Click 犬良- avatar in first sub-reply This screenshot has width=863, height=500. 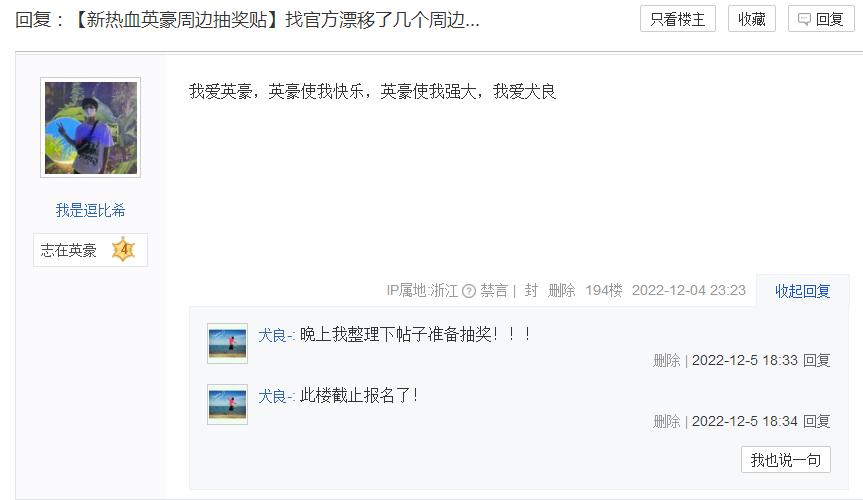(x=227, y=344)
